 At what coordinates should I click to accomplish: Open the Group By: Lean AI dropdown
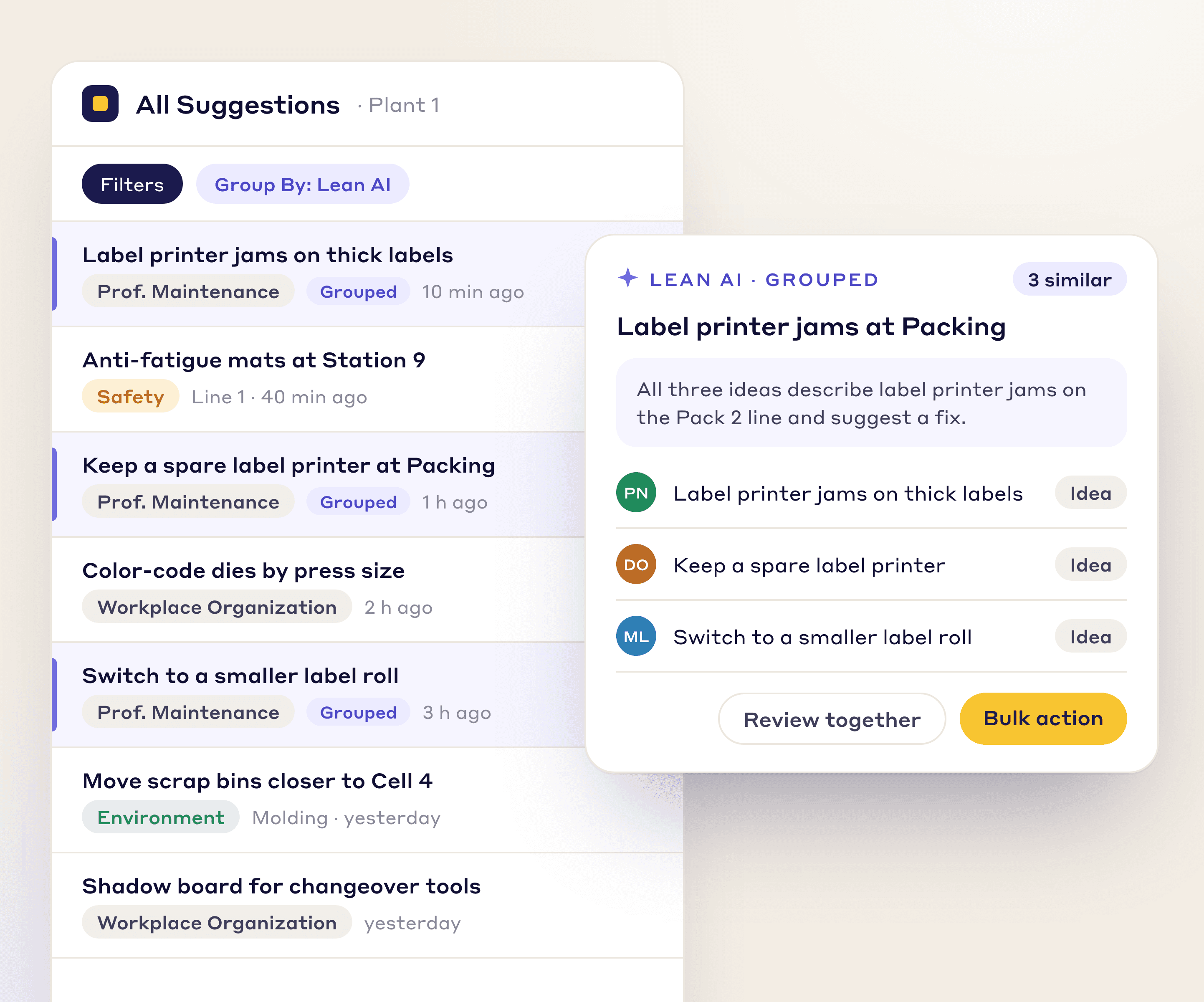pos(303,184)
